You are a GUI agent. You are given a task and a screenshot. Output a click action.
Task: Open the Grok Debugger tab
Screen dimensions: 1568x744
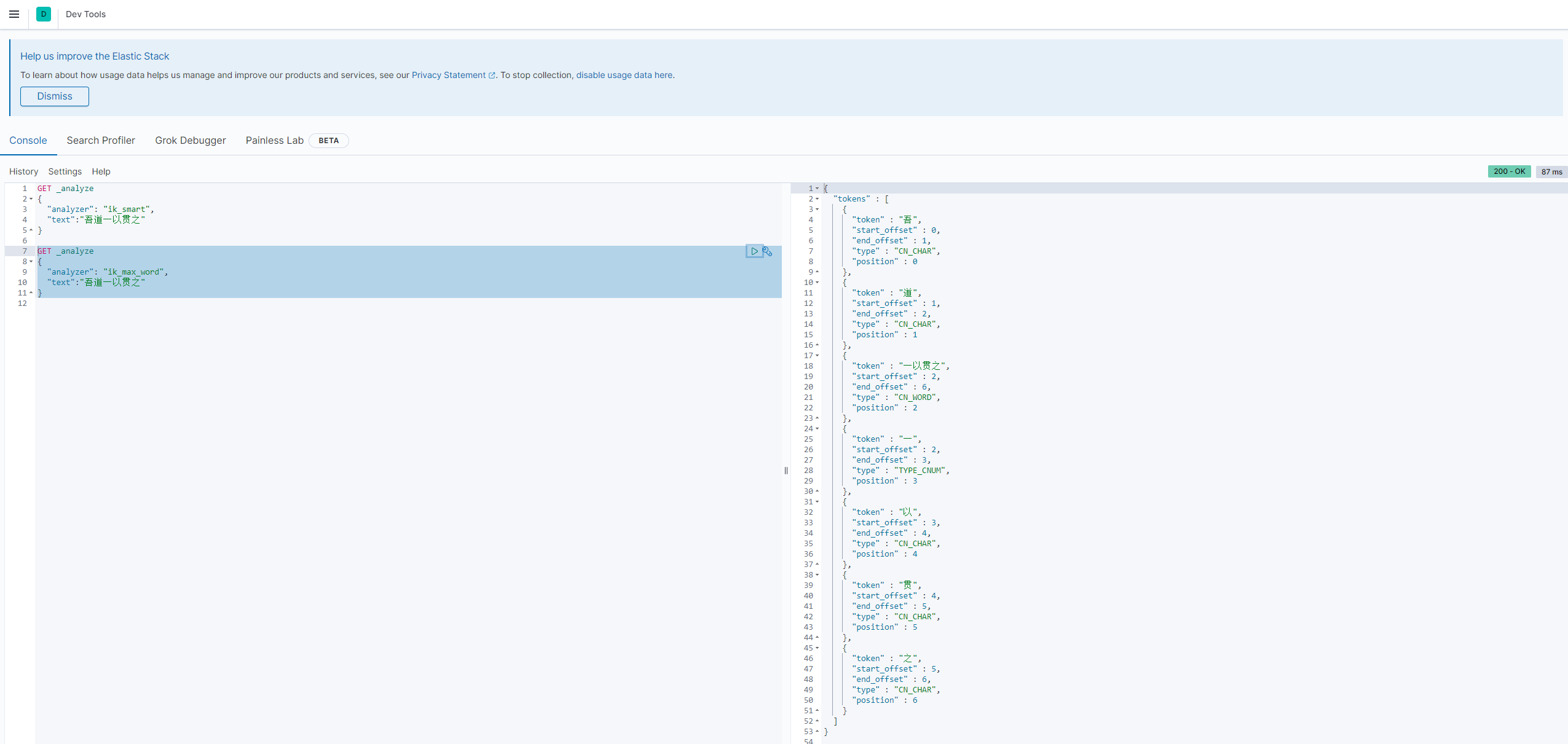(191, 141)
